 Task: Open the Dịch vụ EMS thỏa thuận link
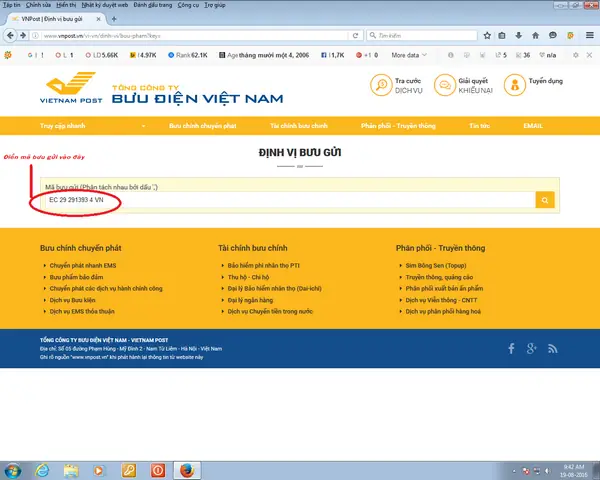pyautogui.click(x=82, y=312)
